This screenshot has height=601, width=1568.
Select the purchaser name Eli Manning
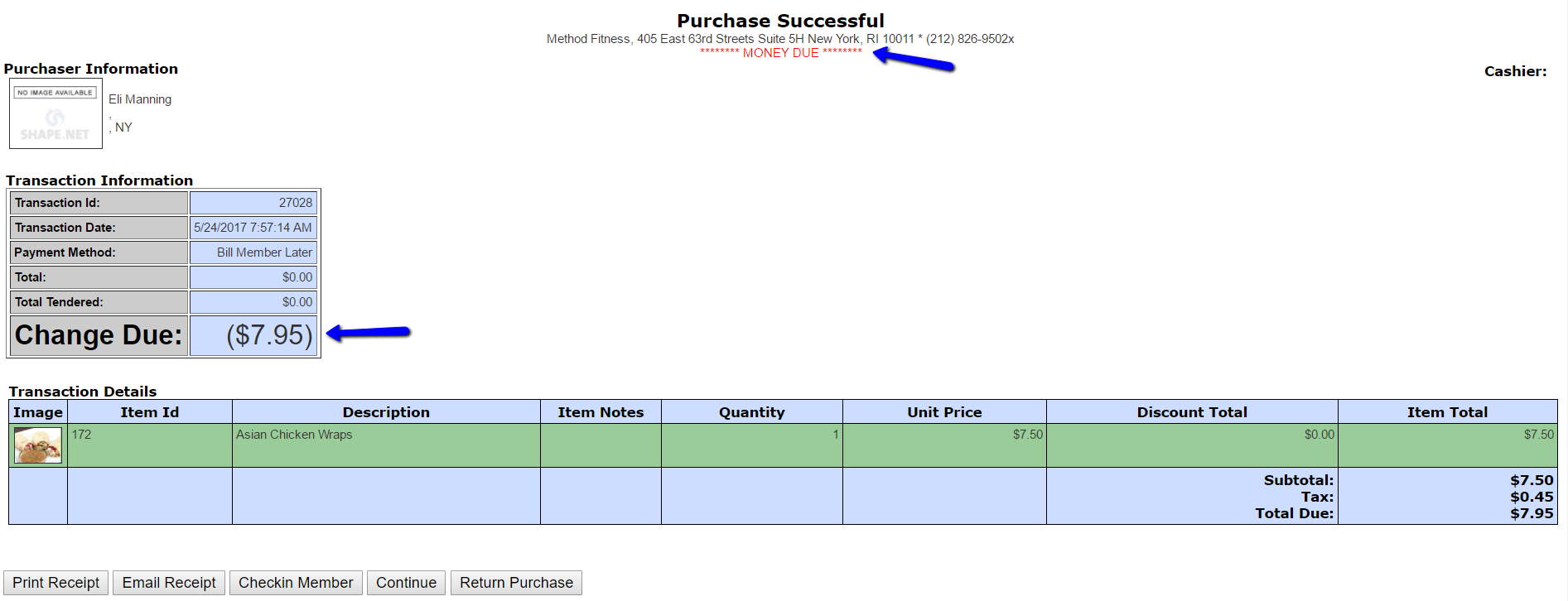[140, 99]
